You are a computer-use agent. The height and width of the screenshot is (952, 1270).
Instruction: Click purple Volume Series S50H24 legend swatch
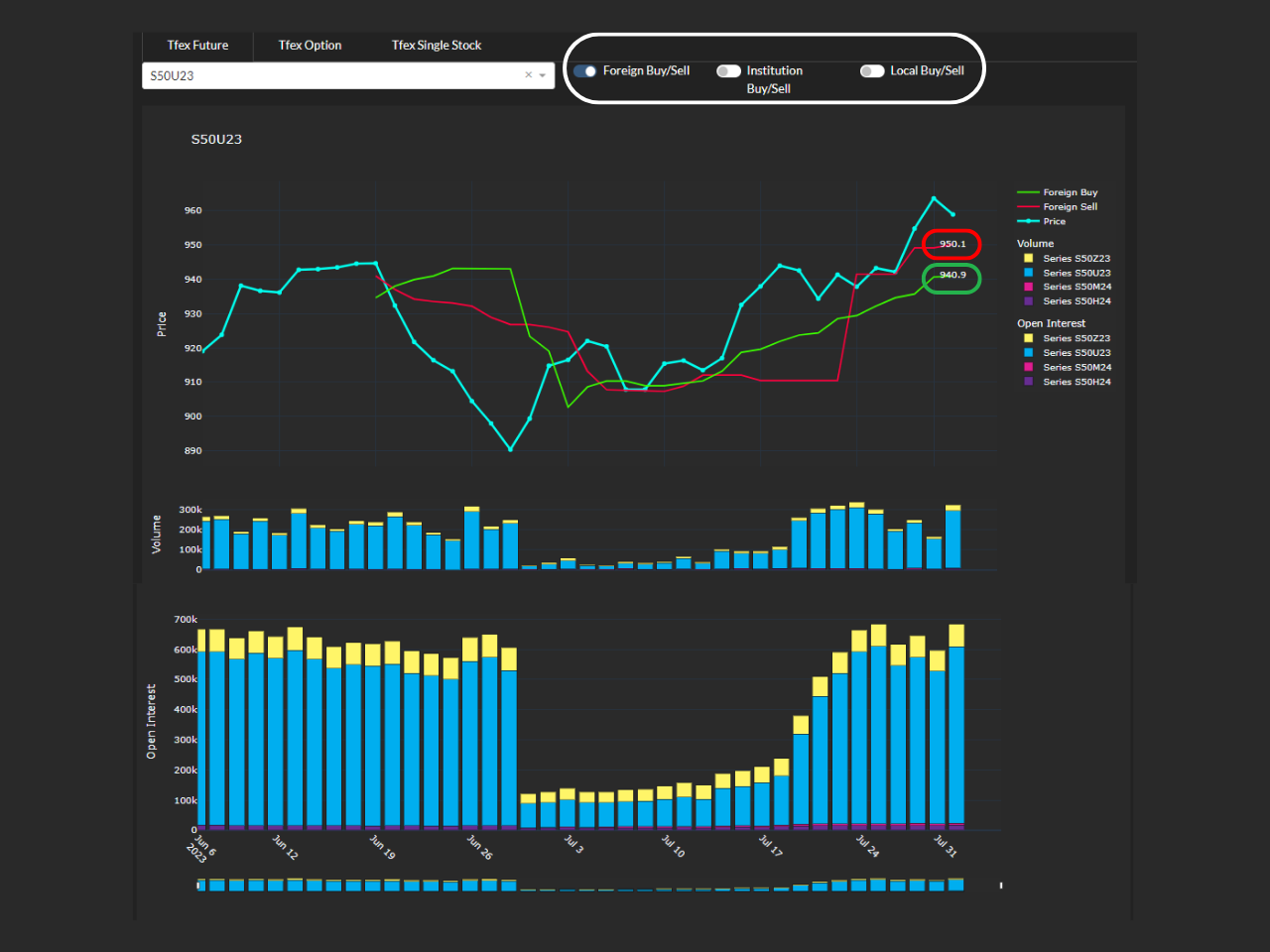pos(1029,300)
